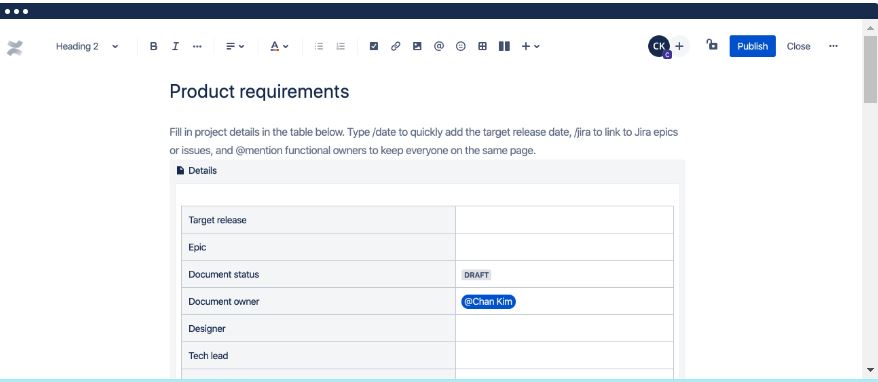Click the DRAFT status lozenge
Viewport: 878px width, 382px height.
(x=476, y=275)
